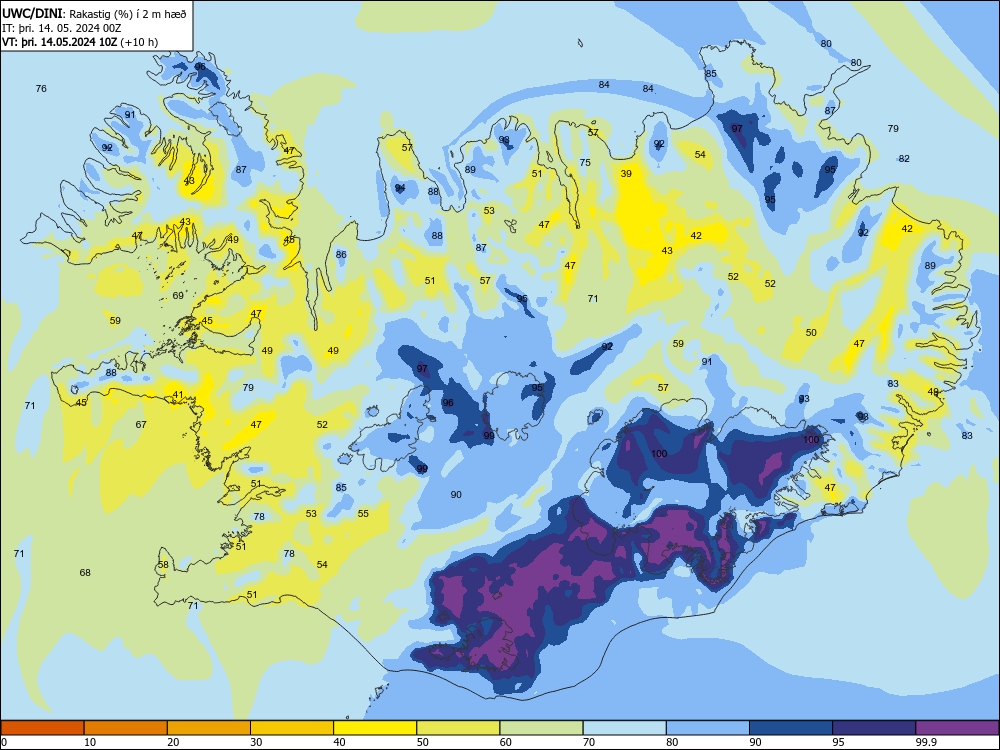Click the humidity value '75' on the map
This screenshot has width=1000, height=750.
point(585,163)
